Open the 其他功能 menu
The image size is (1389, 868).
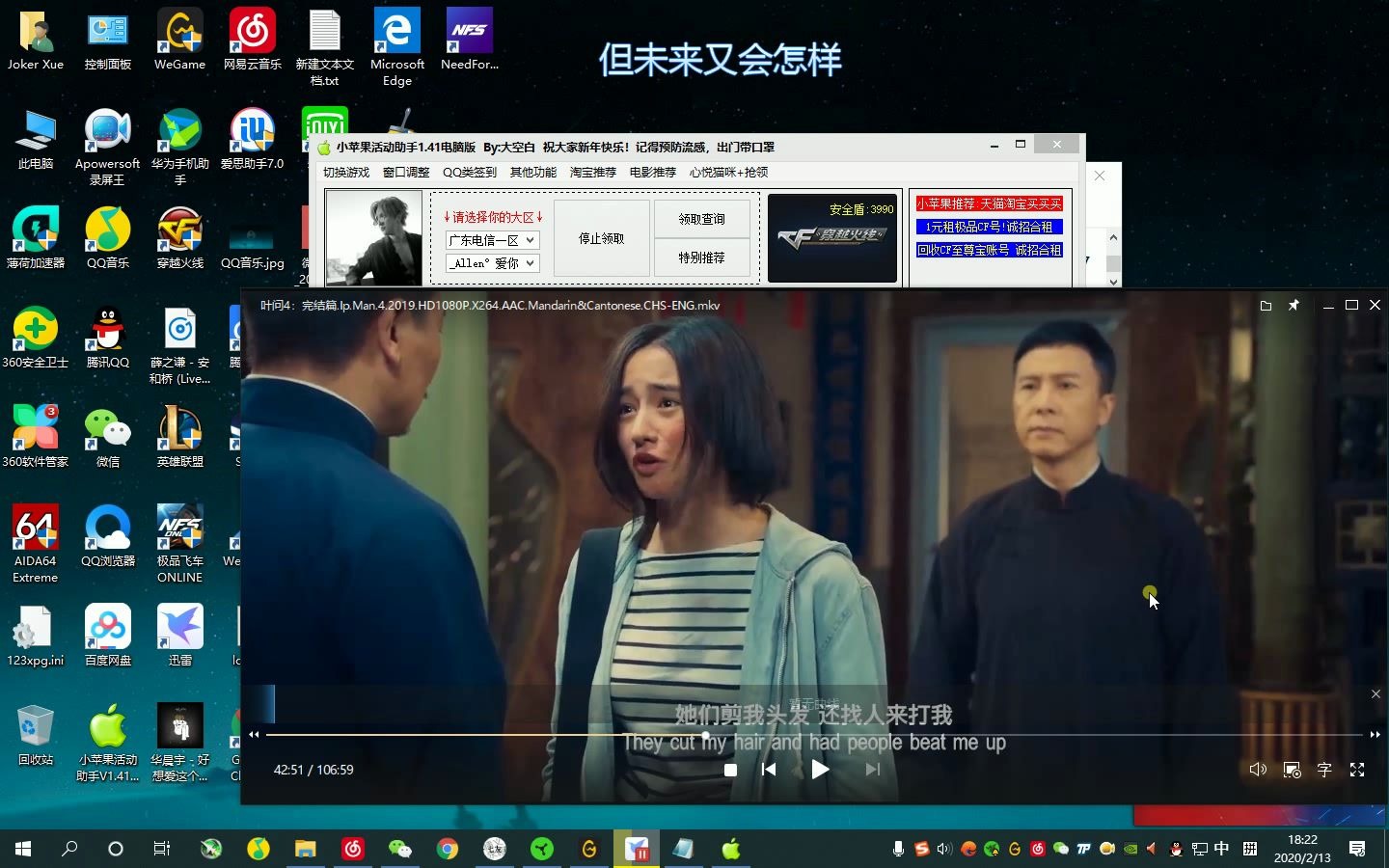533,173
